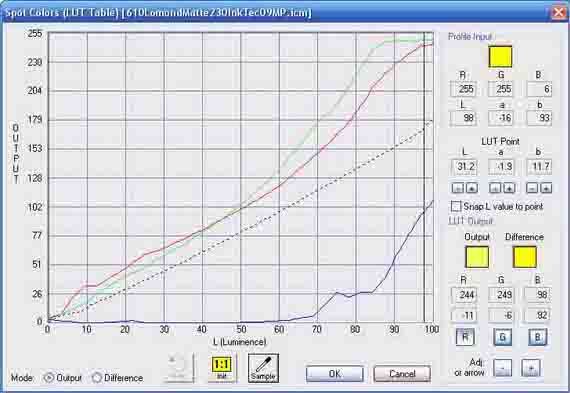Toggle the R channel button

click(x=465, y=337)
